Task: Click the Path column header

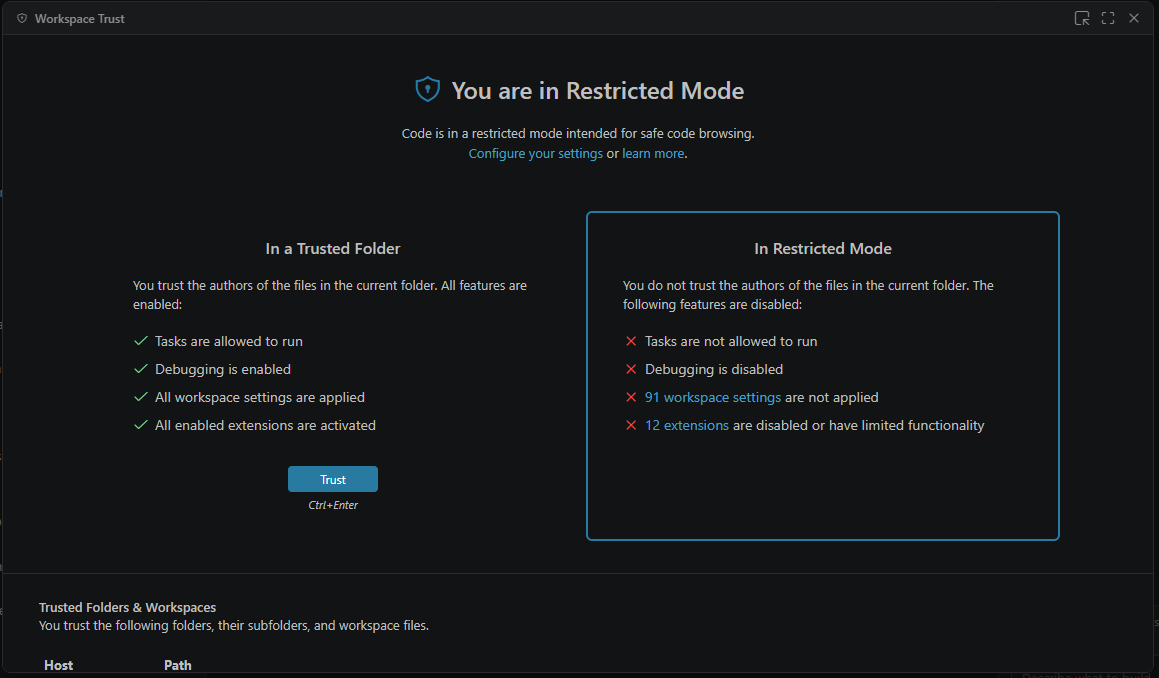Action: coord(177,665)
